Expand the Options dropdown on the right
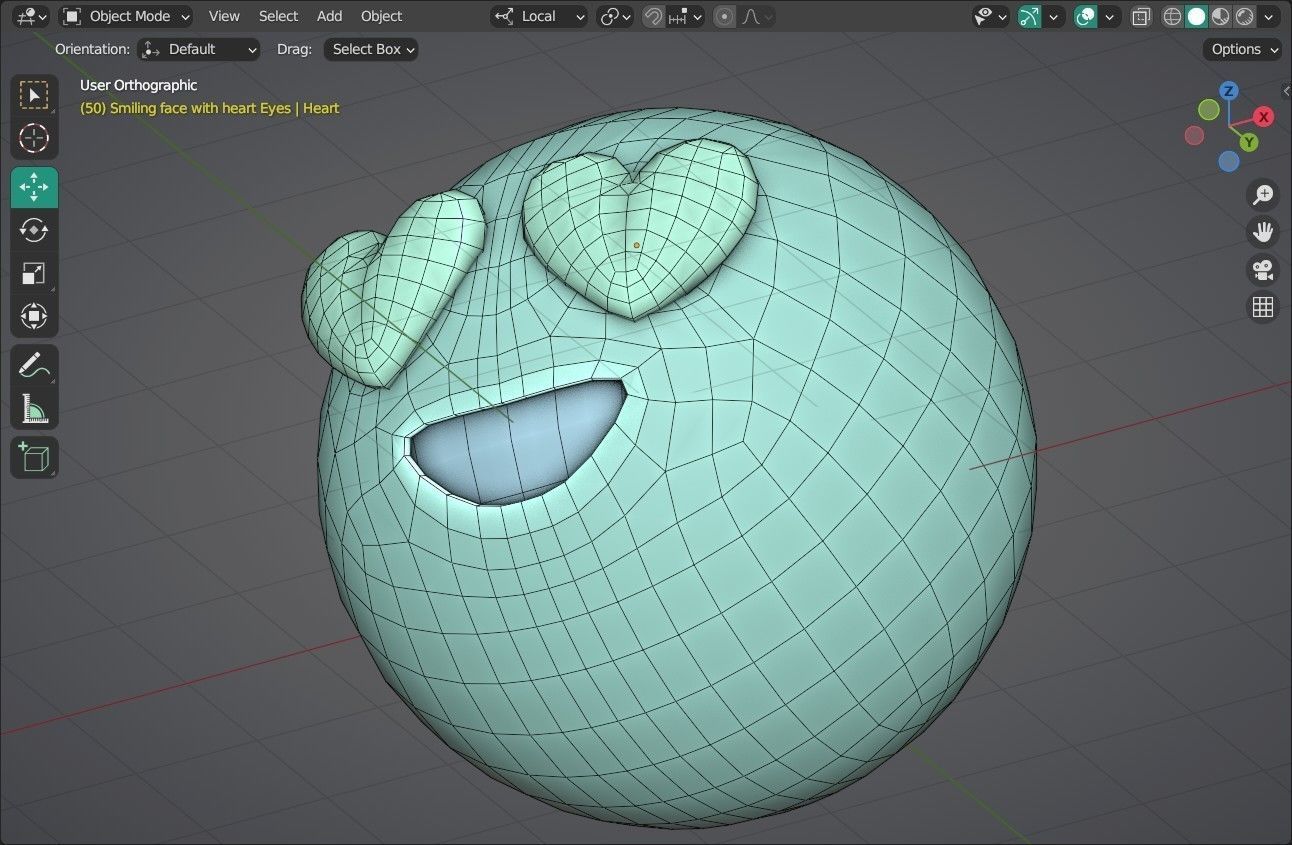 point(1241,49)
